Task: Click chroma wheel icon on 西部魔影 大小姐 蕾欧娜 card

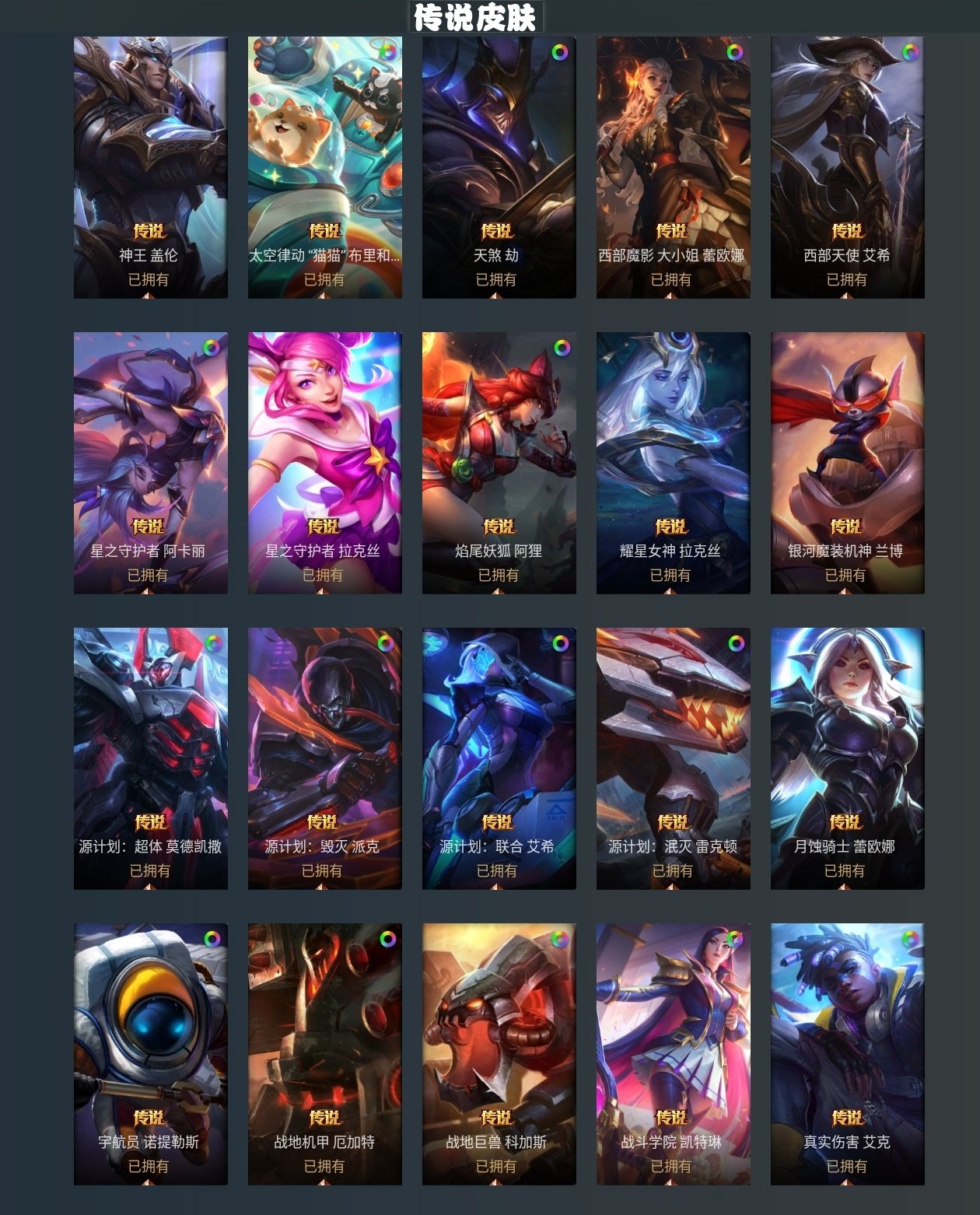Action: pos(734,52)
